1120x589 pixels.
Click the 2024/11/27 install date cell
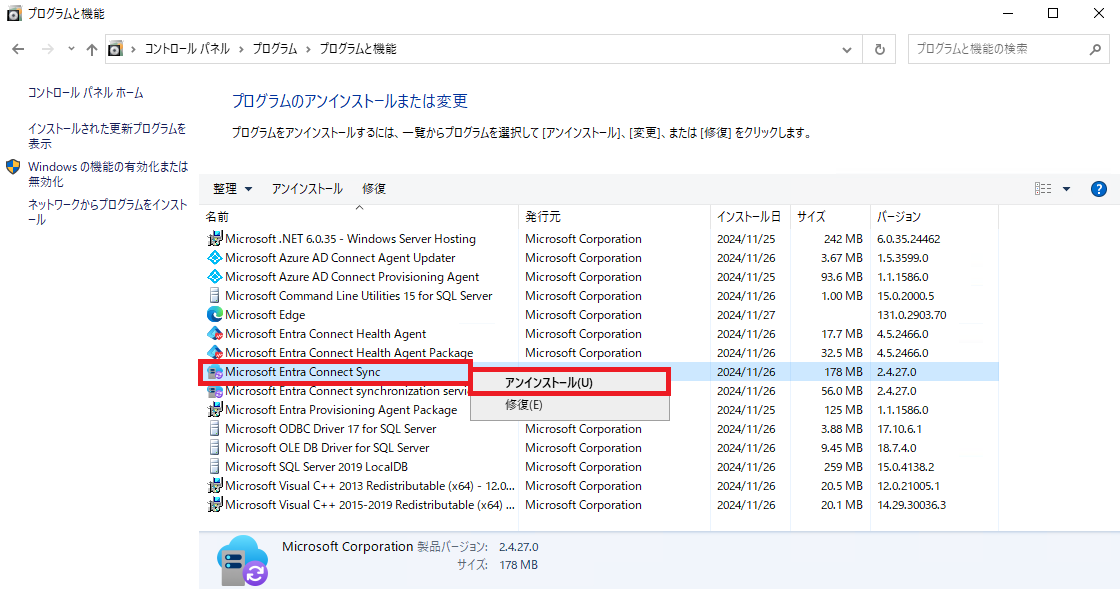tap(746, 315)
